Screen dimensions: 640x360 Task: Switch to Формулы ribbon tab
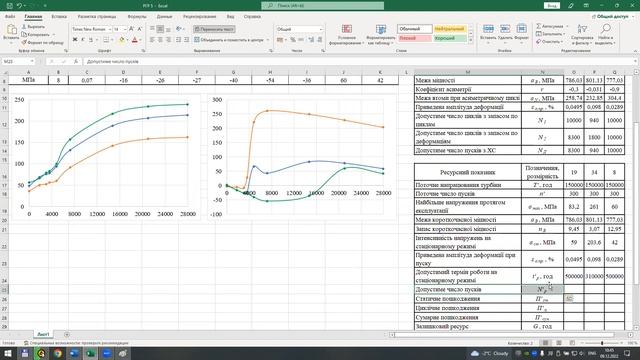coord(137,17)
